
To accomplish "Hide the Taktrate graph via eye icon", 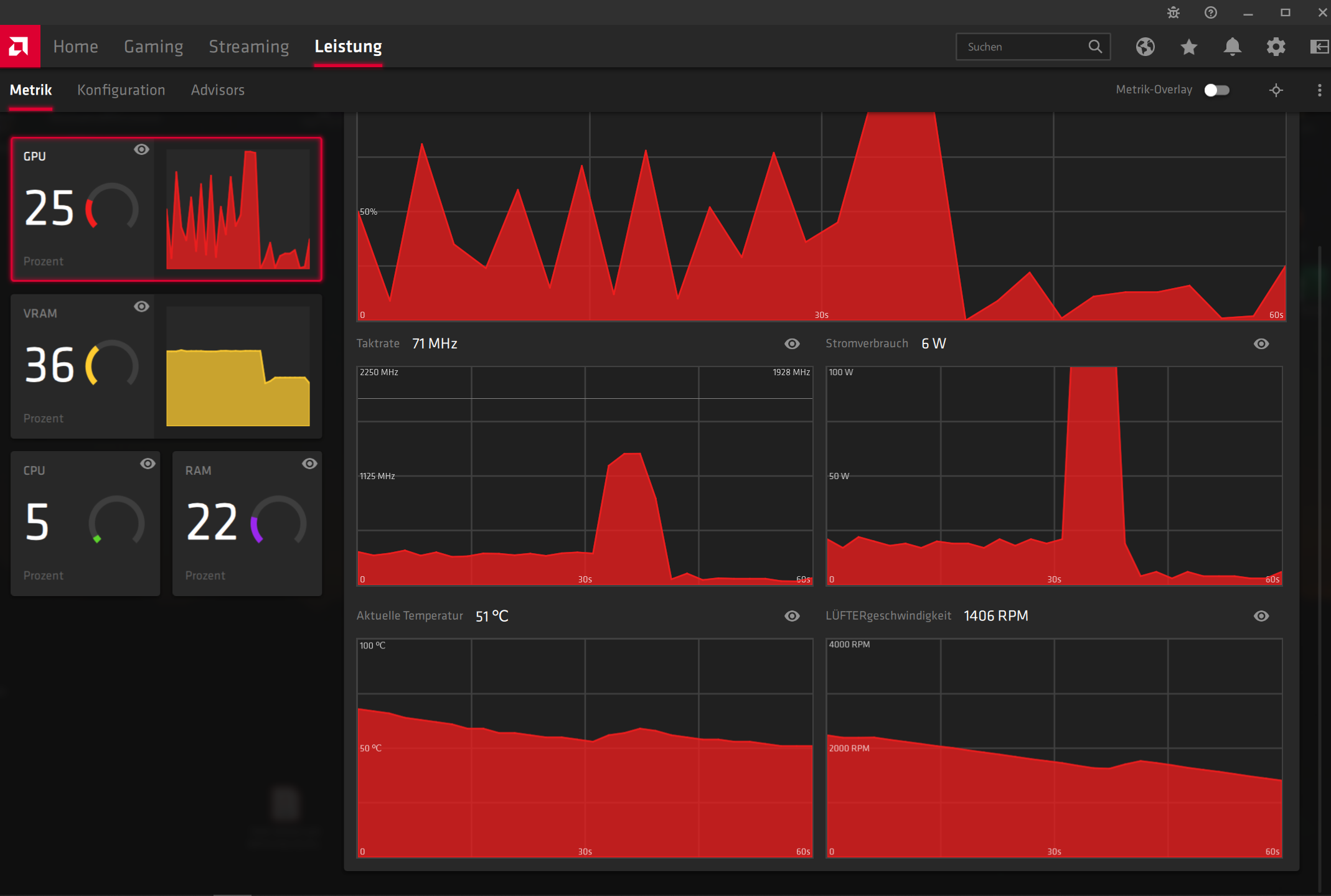I will (x=792, y=343).
